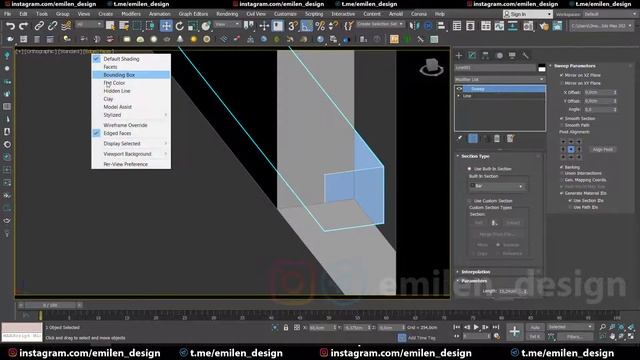Toggle the Banking checkbox

click(562, 167)
